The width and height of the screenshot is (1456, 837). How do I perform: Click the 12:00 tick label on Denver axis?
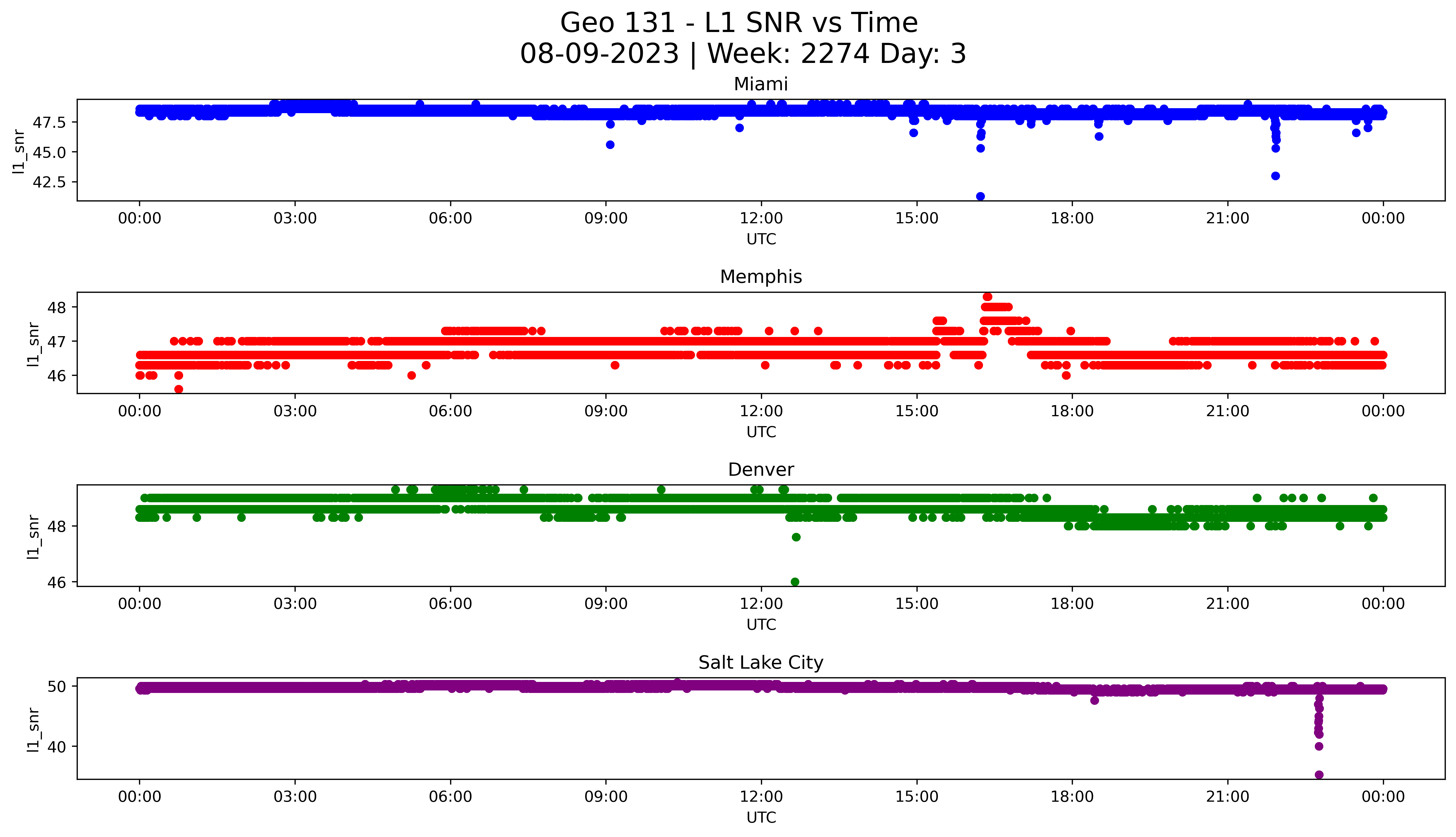tap(762, 604)
